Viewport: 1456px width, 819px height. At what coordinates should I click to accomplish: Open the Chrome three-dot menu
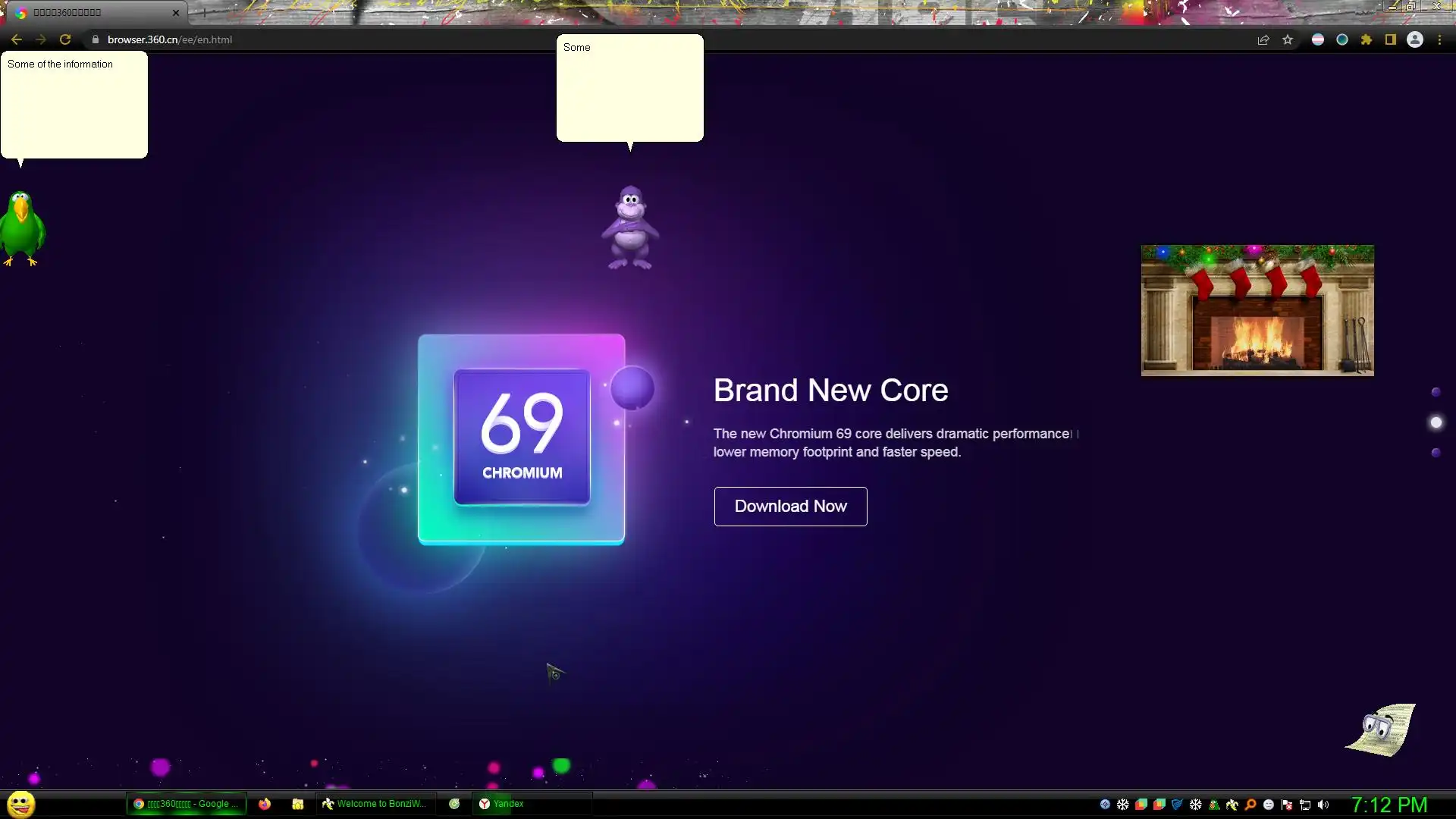click(1439, 39)
